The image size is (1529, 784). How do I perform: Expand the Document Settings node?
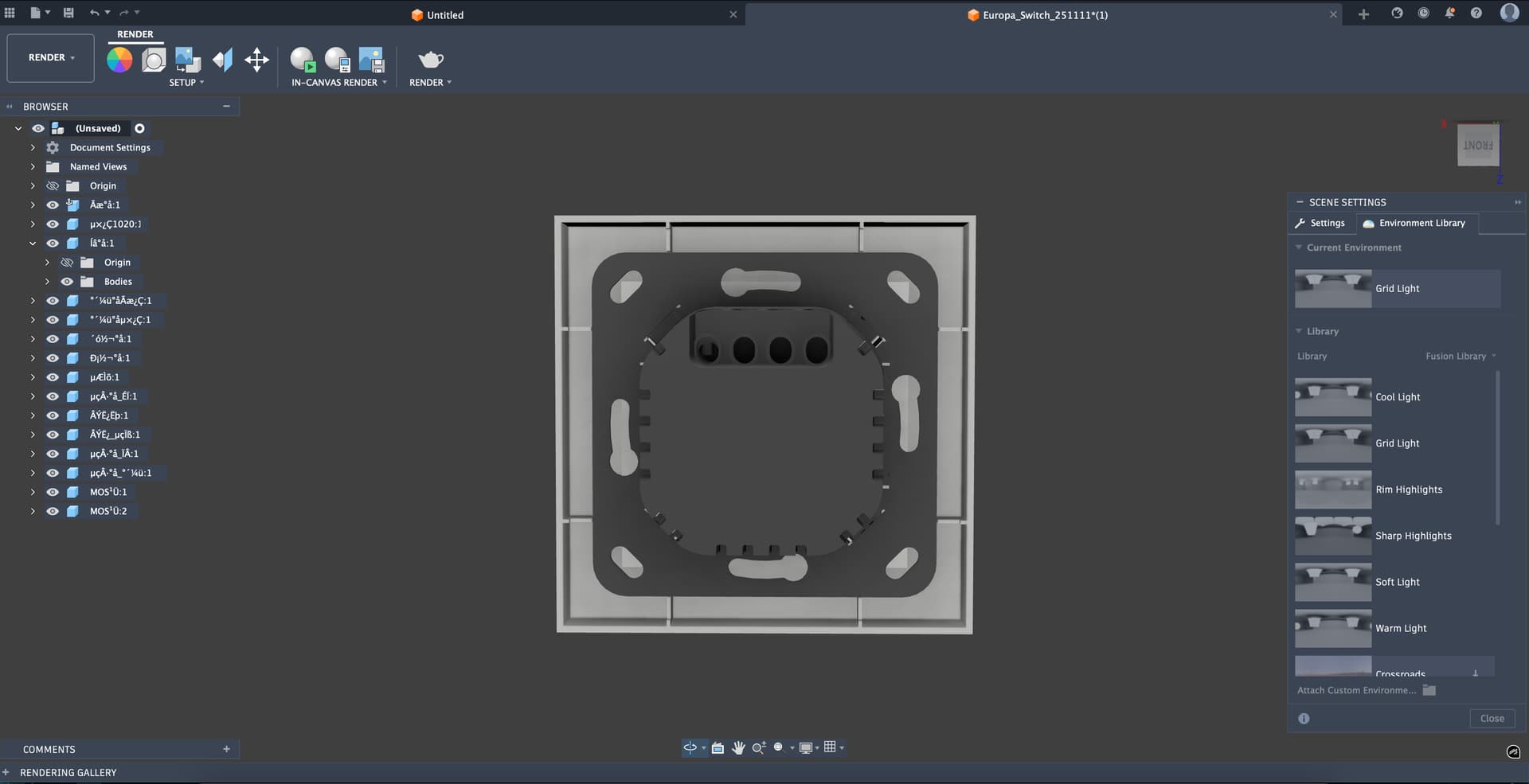tap(33, 148)
